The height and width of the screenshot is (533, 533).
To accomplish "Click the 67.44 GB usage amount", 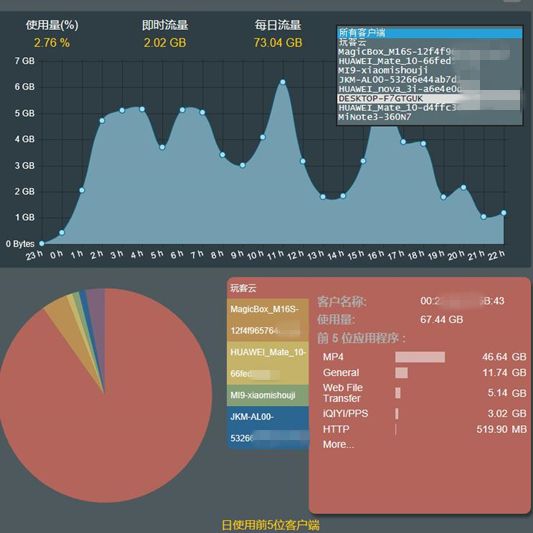I will (442, 320).
